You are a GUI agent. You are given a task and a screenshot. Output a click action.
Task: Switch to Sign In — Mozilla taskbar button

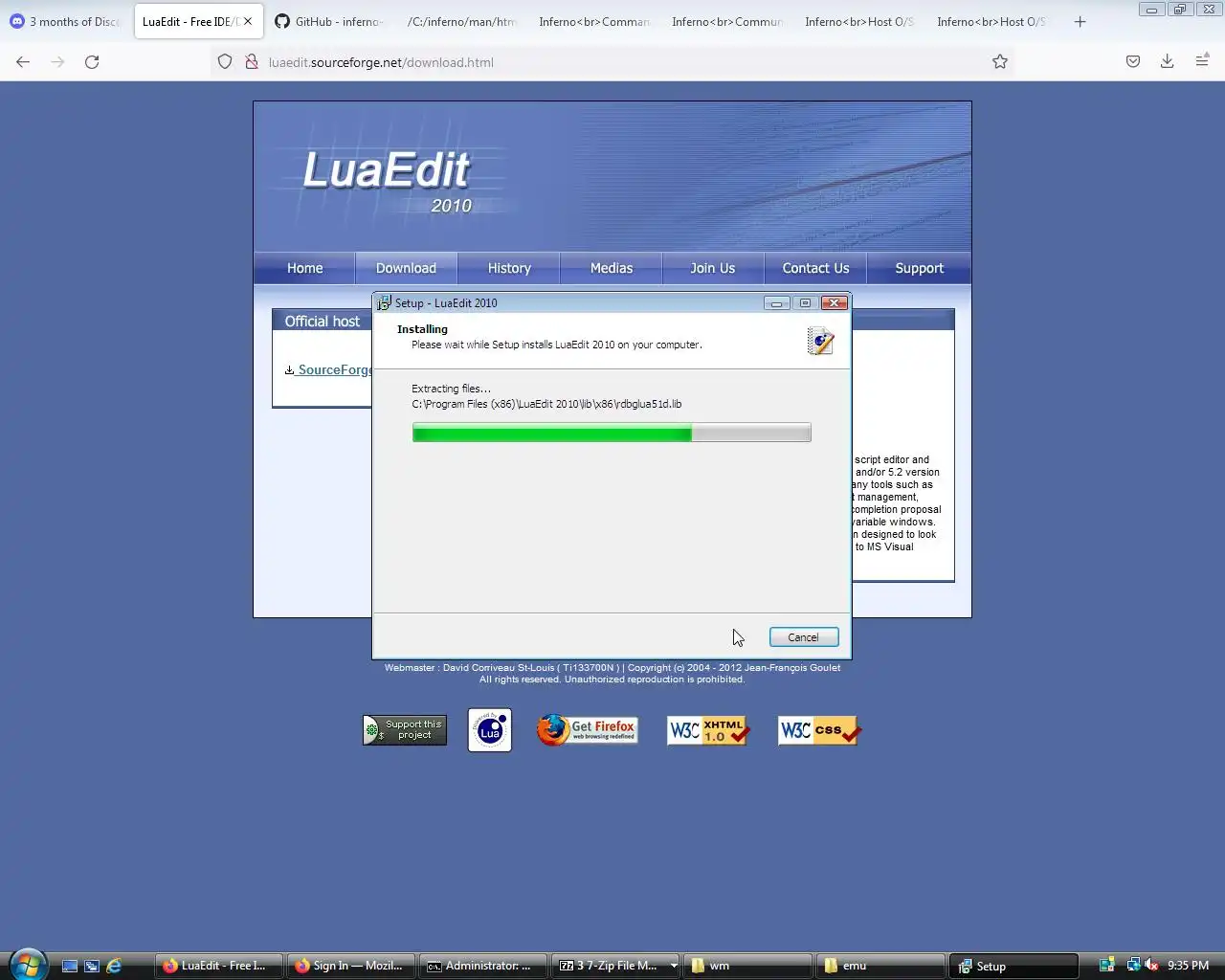point(351,966)
